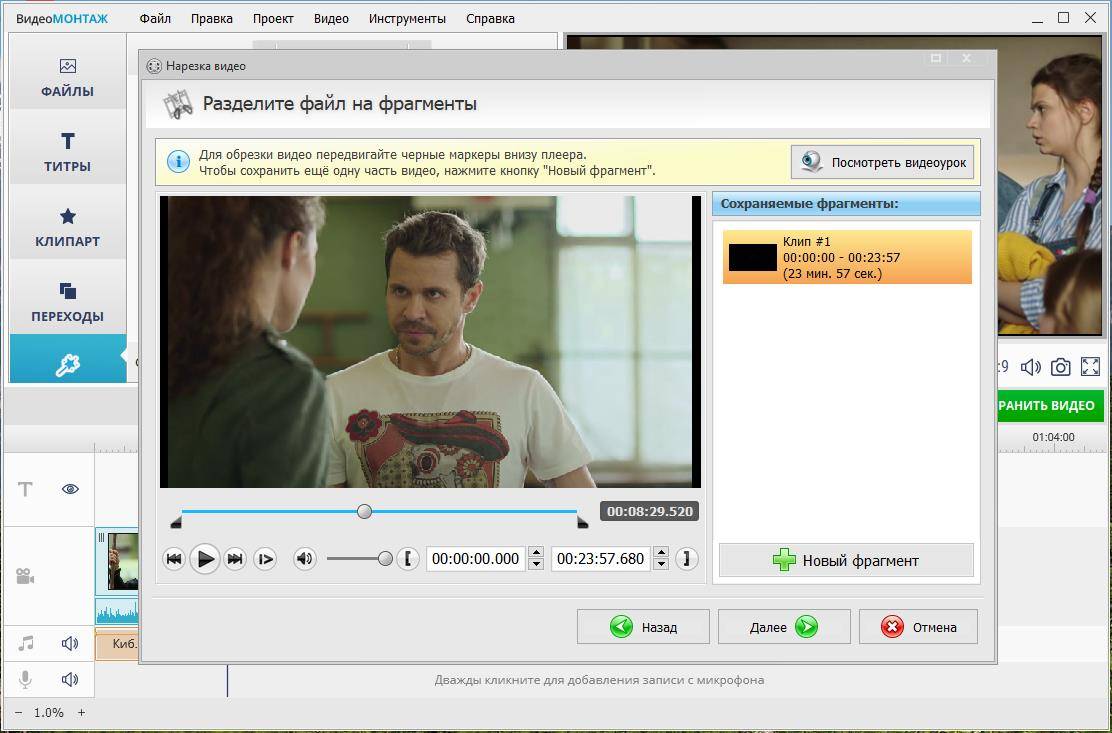This screenshot has height=733, width=1112.
Task: Click the playback position knob on seek bar
Action: 365,511
